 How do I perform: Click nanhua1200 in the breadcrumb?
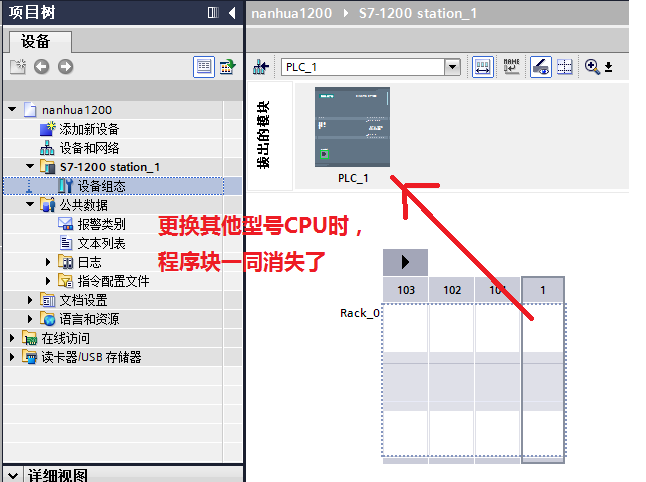[292, 14]
